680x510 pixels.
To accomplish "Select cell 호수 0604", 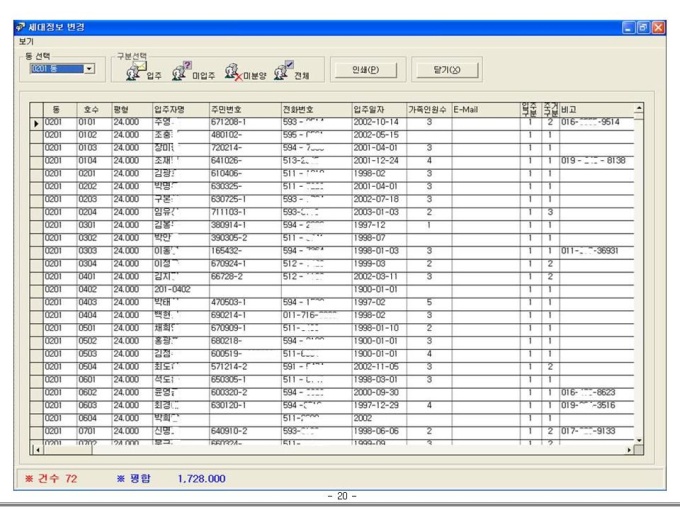I will 95,418.
